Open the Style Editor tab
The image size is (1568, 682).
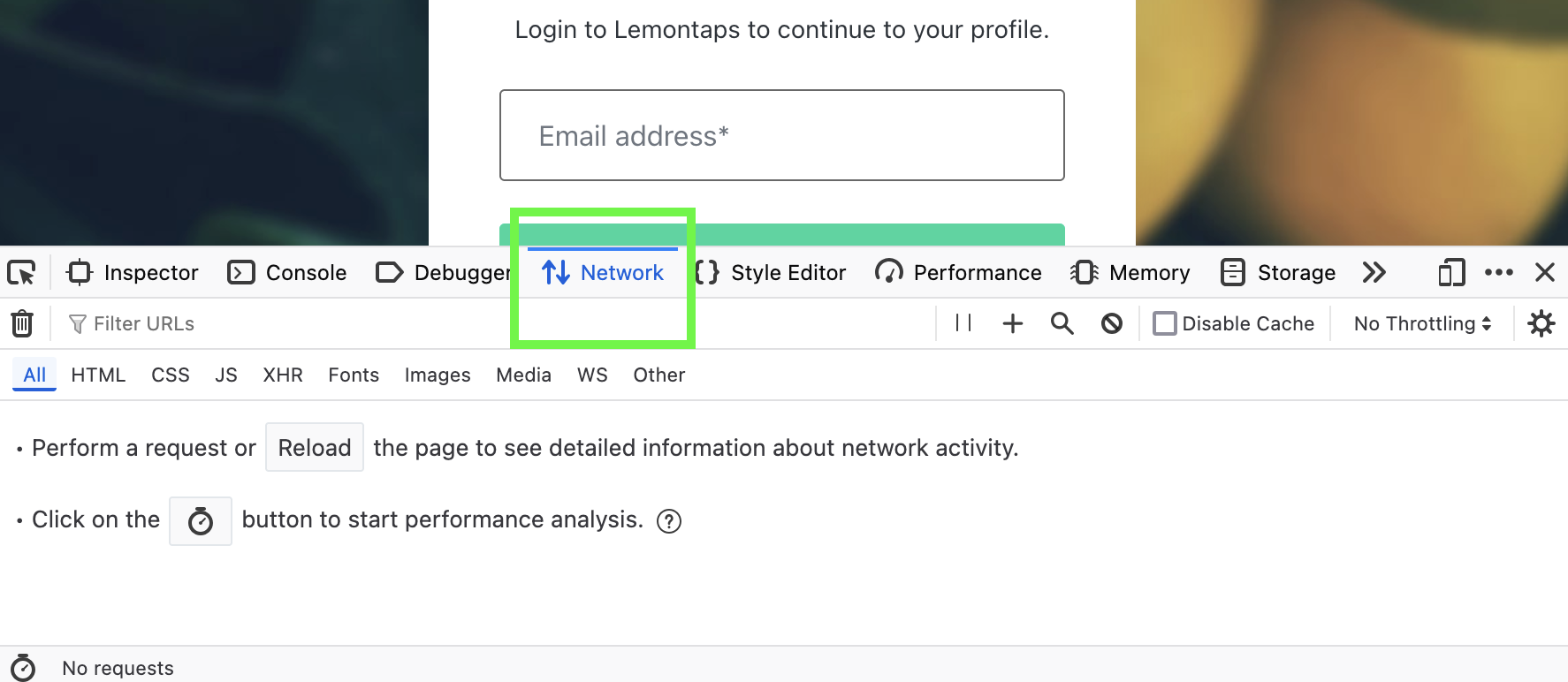pos(771,273)
